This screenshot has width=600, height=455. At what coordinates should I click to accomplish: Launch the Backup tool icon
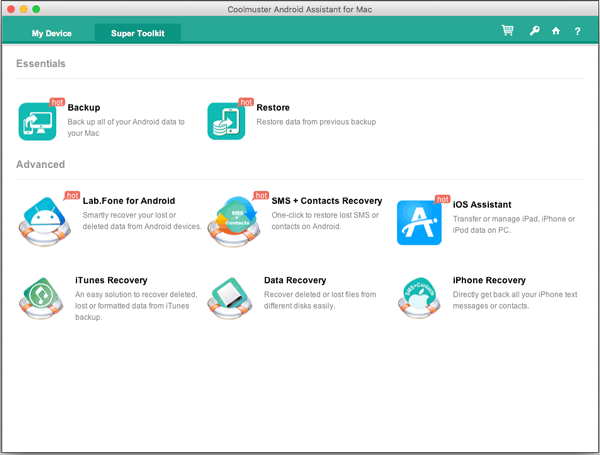38,121
